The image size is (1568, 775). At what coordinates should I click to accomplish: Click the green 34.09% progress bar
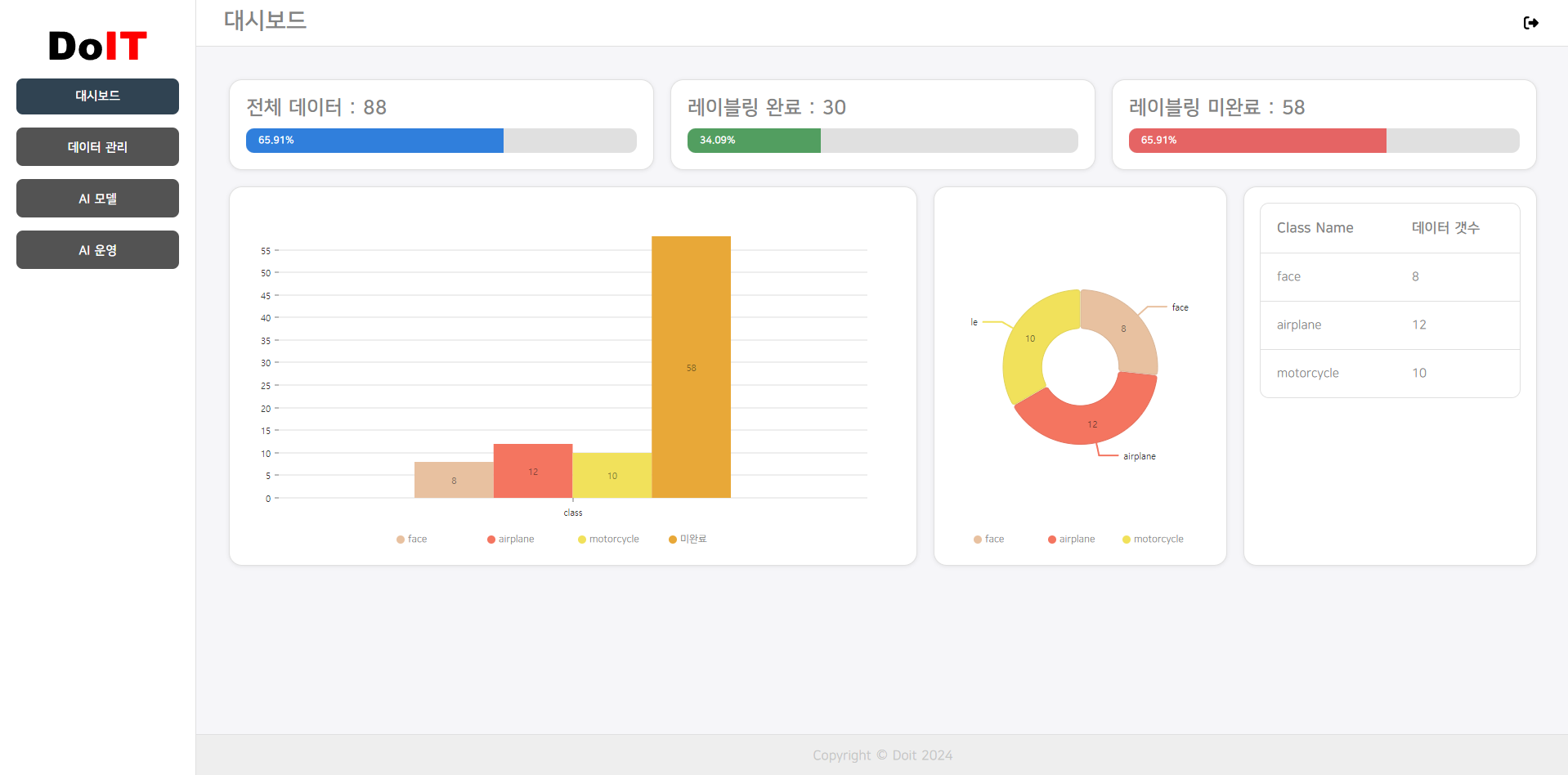[754, 141]
